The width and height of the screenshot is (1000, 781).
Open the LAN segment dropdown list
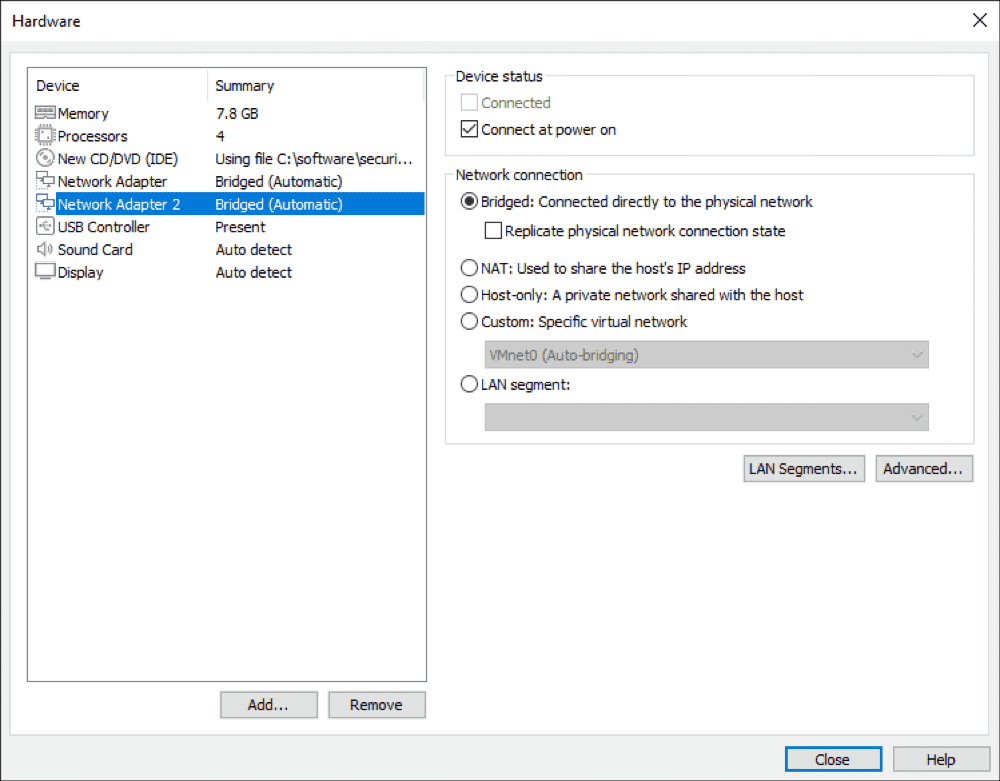[x=707, y=418]
